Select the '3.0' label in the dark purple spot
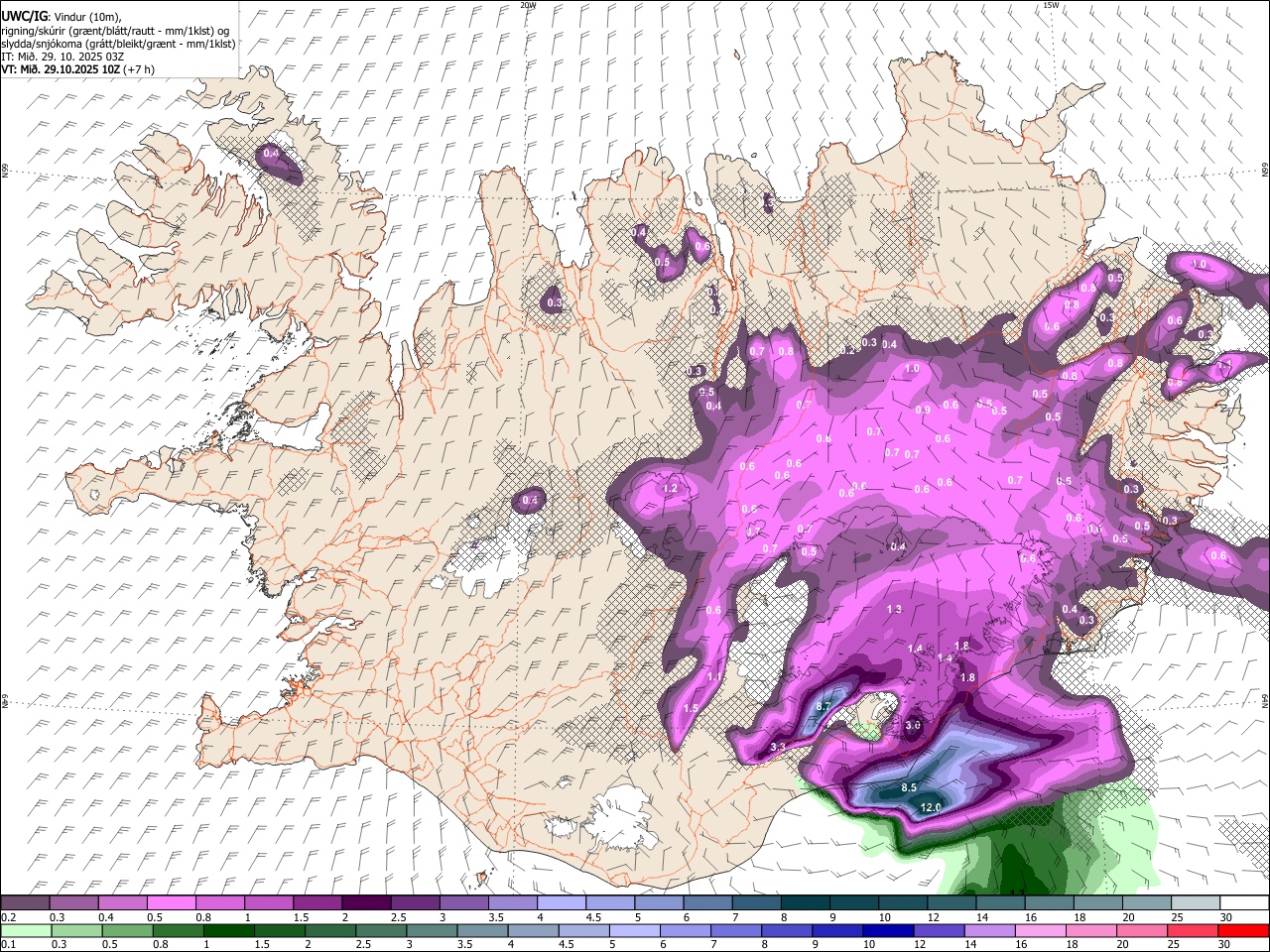 click(914, 726)
